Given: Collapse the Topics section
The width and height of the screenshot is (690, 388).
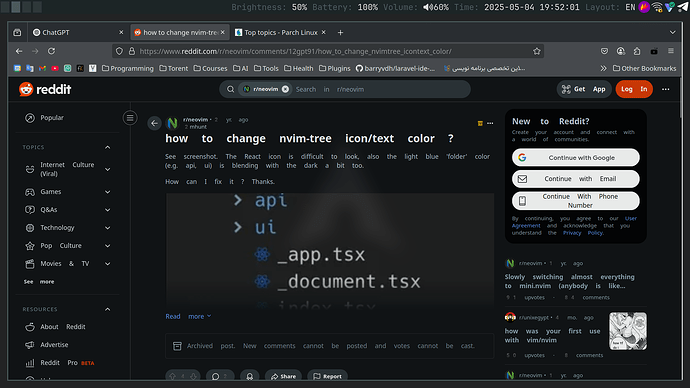Looking at the screenshot, I should [107, 147].
